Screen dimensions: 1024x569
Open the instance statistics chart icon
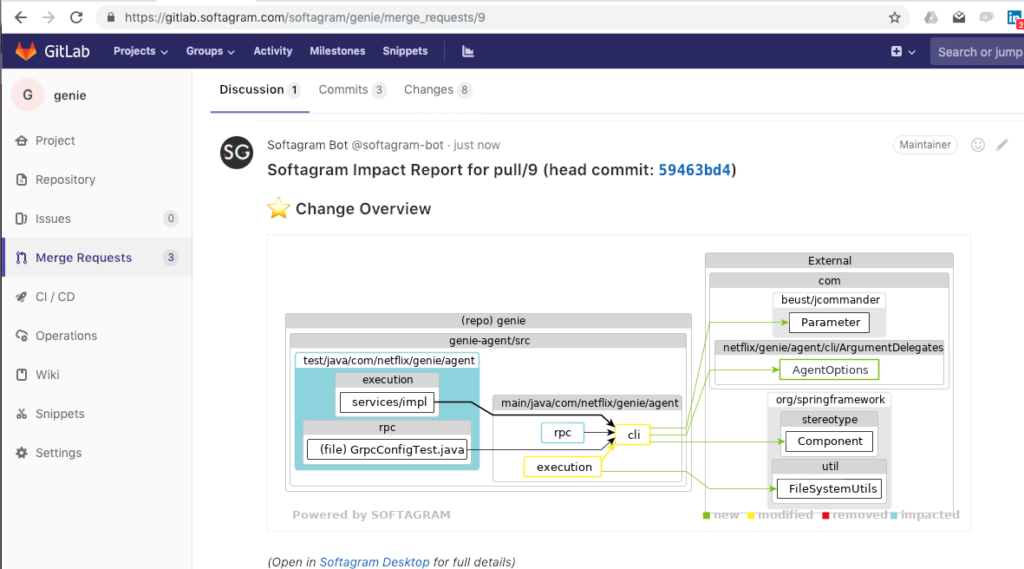[x=468, y=51]
